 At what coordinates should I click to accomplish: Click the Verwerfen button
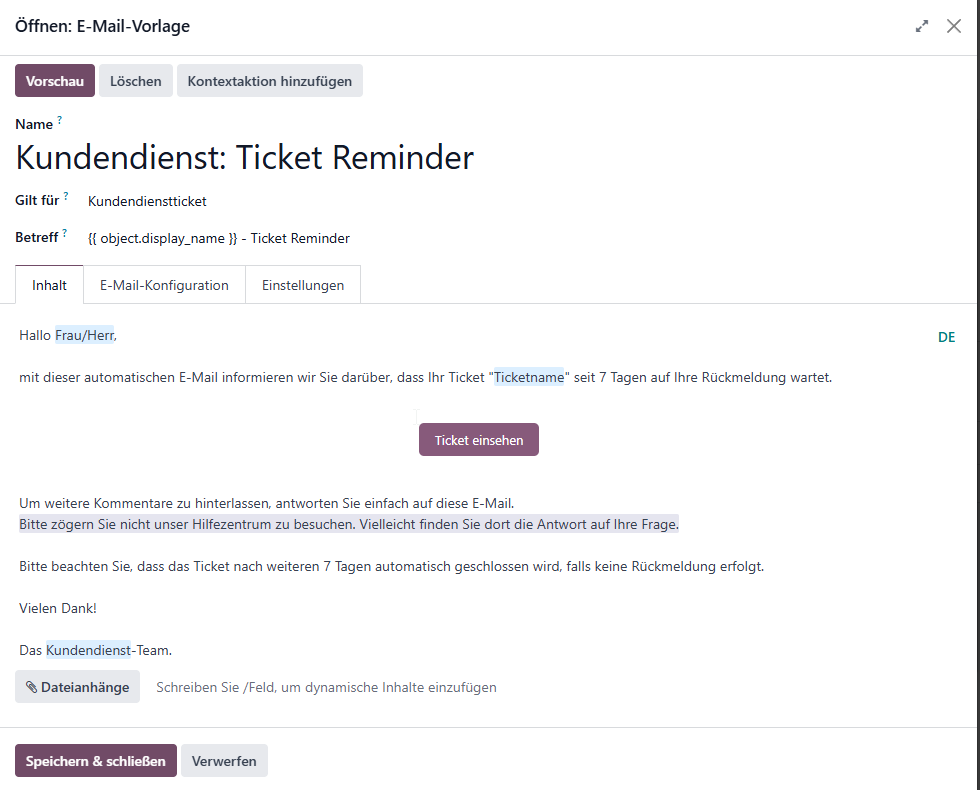point(224,761)
